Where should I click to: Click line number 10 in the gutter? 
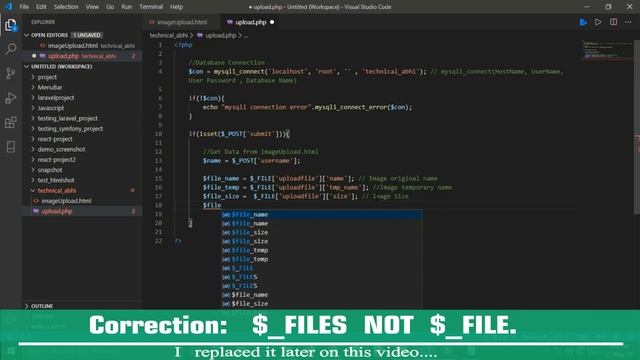[x=158, y=134]
